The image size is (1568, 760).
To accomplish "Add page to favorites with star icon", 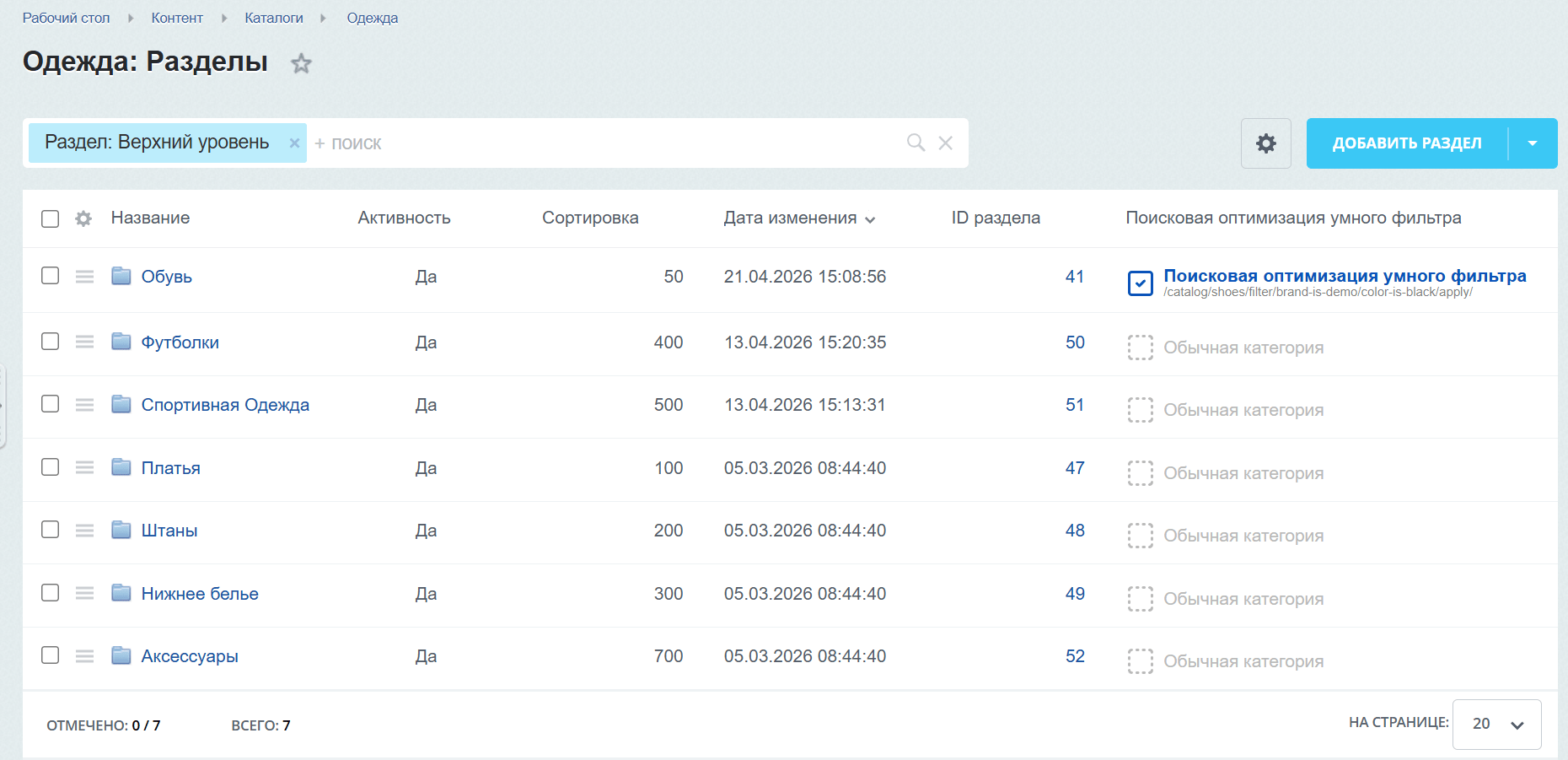I will pyautogui.click(x=301, y=64).
